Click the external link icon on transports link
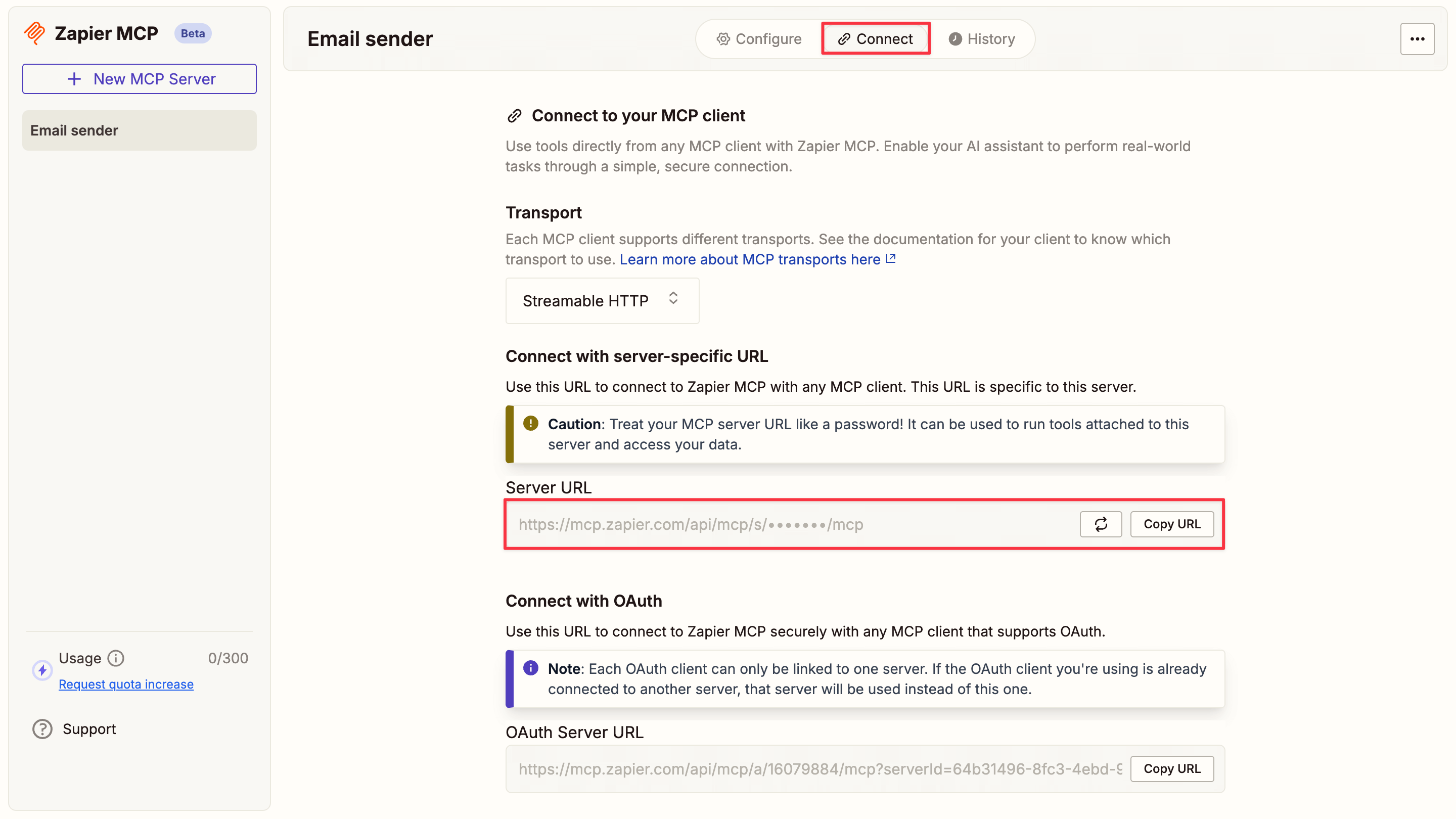This screenshot has height=819, width=1456. click(x=890, y=258)
